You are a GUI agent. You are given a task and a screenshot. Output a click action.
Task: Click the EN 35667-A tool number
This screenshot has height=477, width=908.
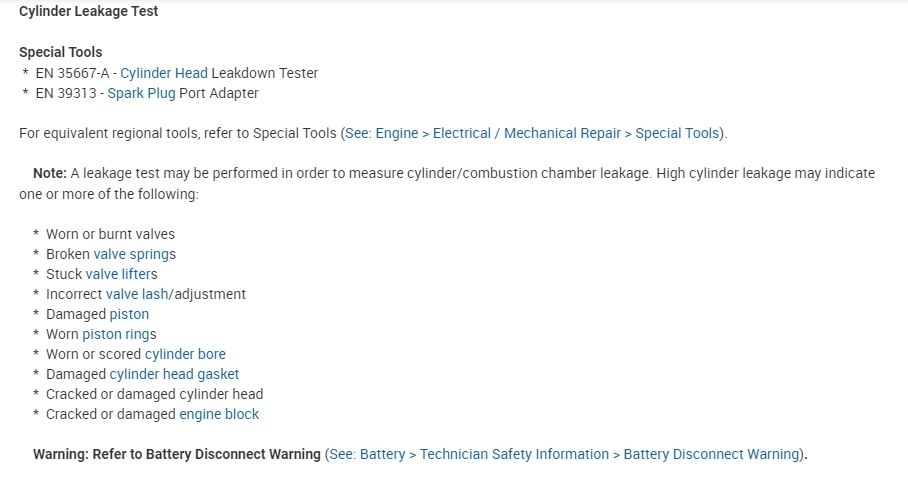(71, 73)
